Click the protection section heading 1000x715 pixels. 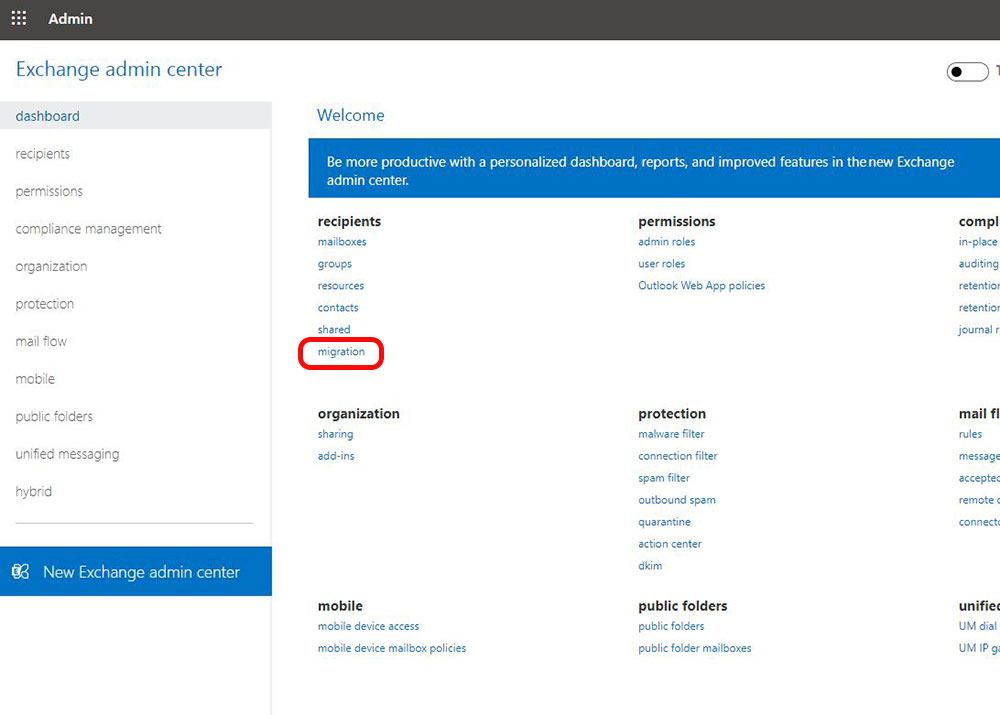click(x=672, y=413)
